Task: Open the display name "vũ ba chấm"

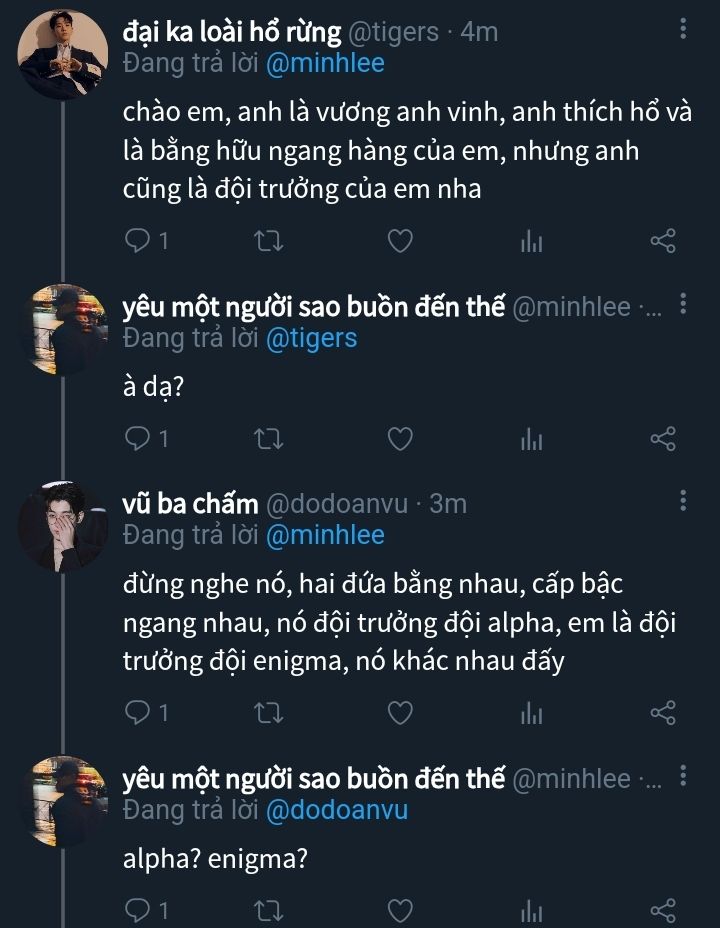Action: [x=190, y=504]
